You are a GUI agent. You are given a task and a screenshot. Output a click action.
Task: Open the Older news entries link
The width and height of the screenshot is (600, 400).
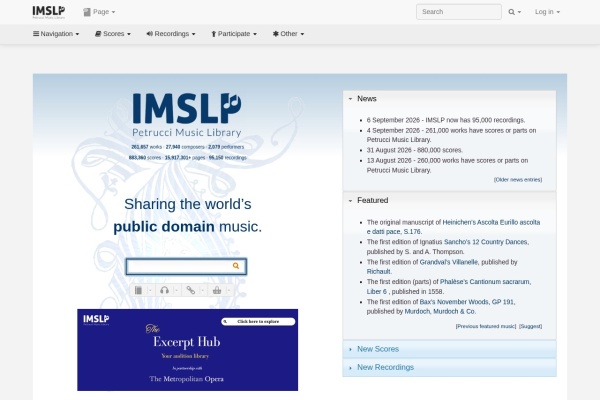(518, 180)
